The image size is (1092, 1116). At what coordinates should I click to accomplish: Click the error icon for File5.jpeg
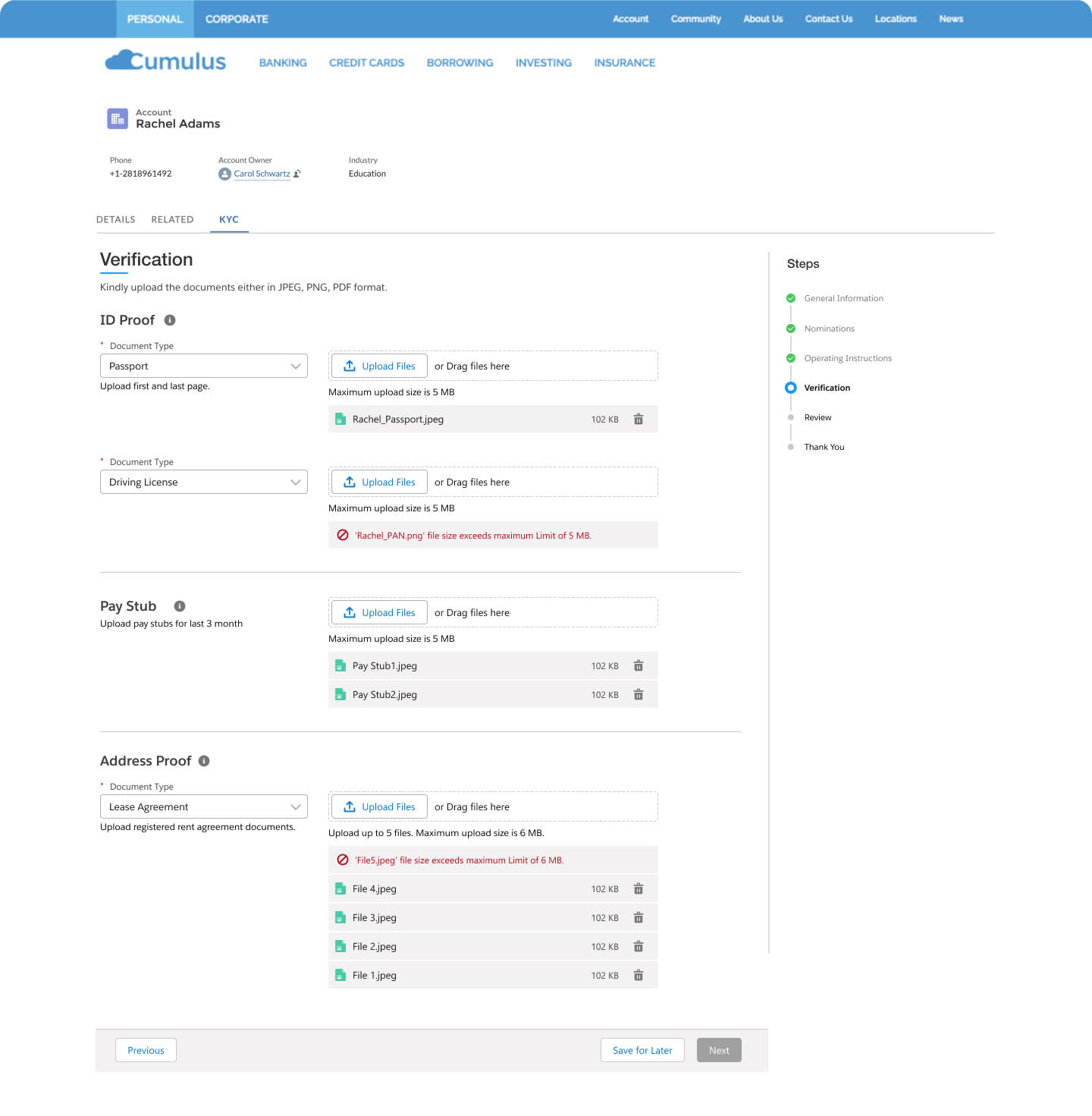click(x=343, y=860)
